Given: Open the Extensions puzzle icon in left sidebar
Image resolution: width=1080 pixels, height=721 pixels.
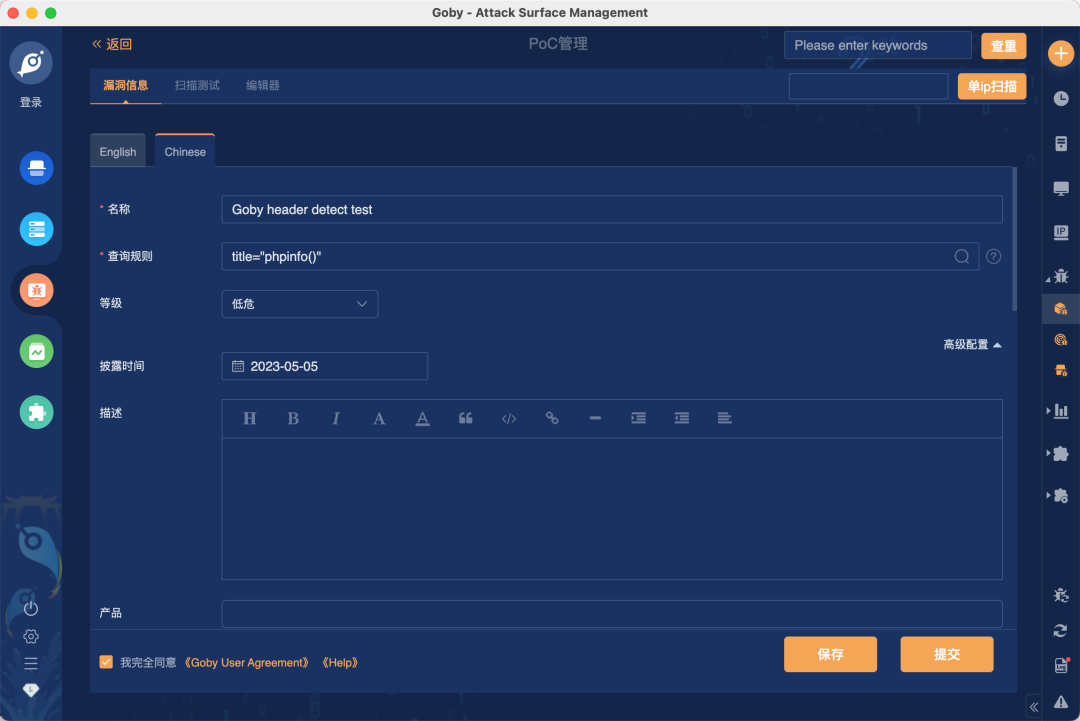Looking at the screenshot, I should click(37, 412).
